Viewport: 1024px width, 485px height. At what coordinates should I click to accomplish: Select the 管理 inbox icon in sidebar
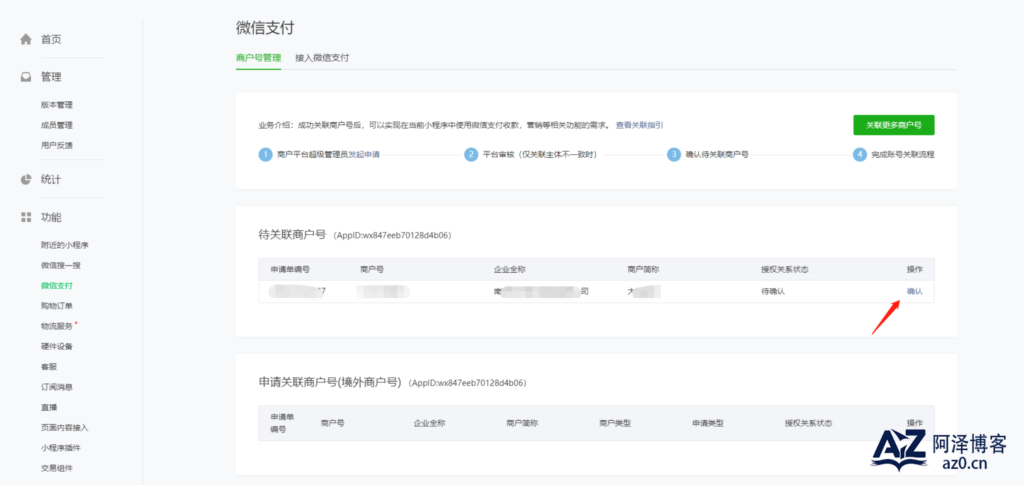click(x=25, y=77)
